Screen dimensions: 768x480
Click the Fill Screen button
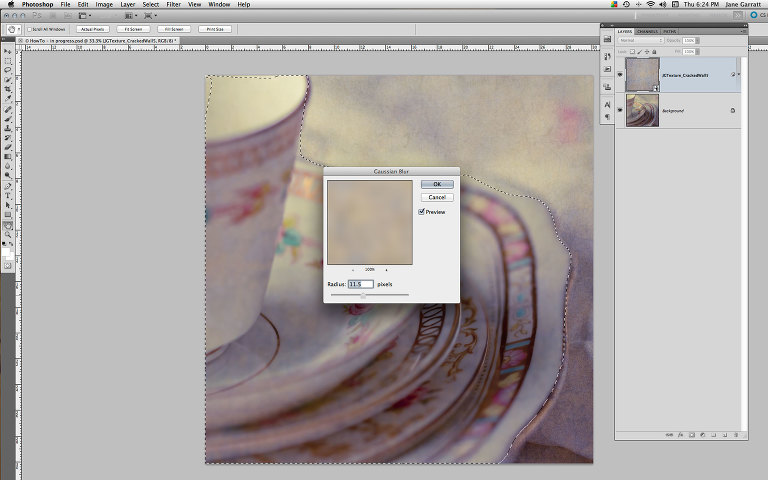coord(174,29)
